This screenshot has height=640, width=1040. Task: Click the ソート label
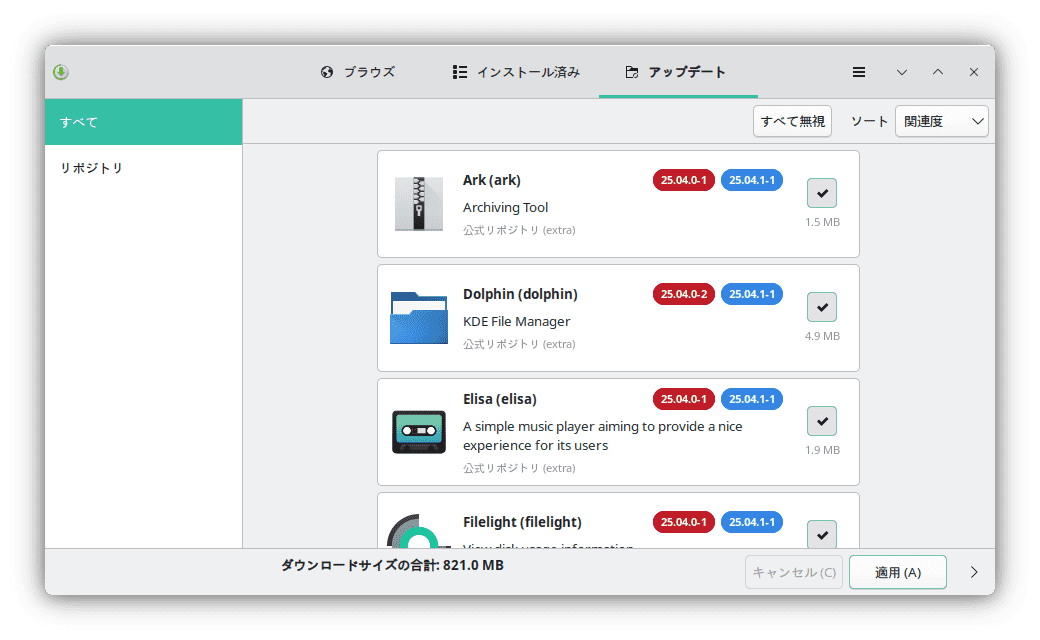tap(869, 121)
